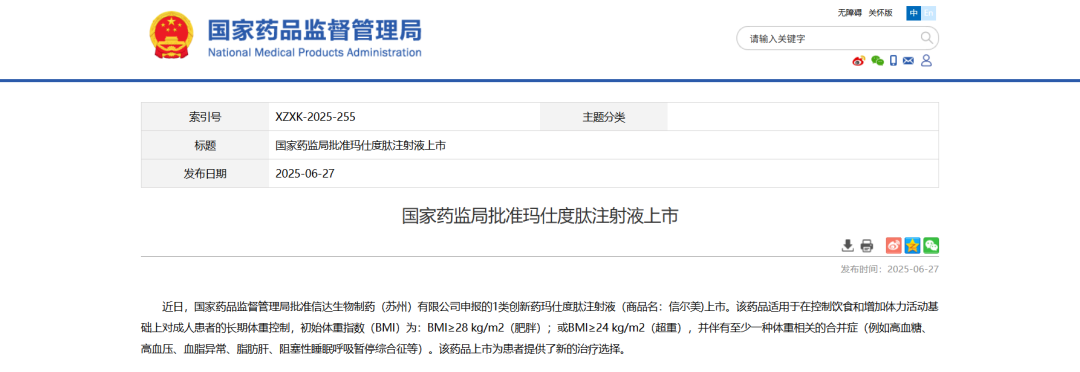Open 国家药品监督管理局 site title

(315, 30)
